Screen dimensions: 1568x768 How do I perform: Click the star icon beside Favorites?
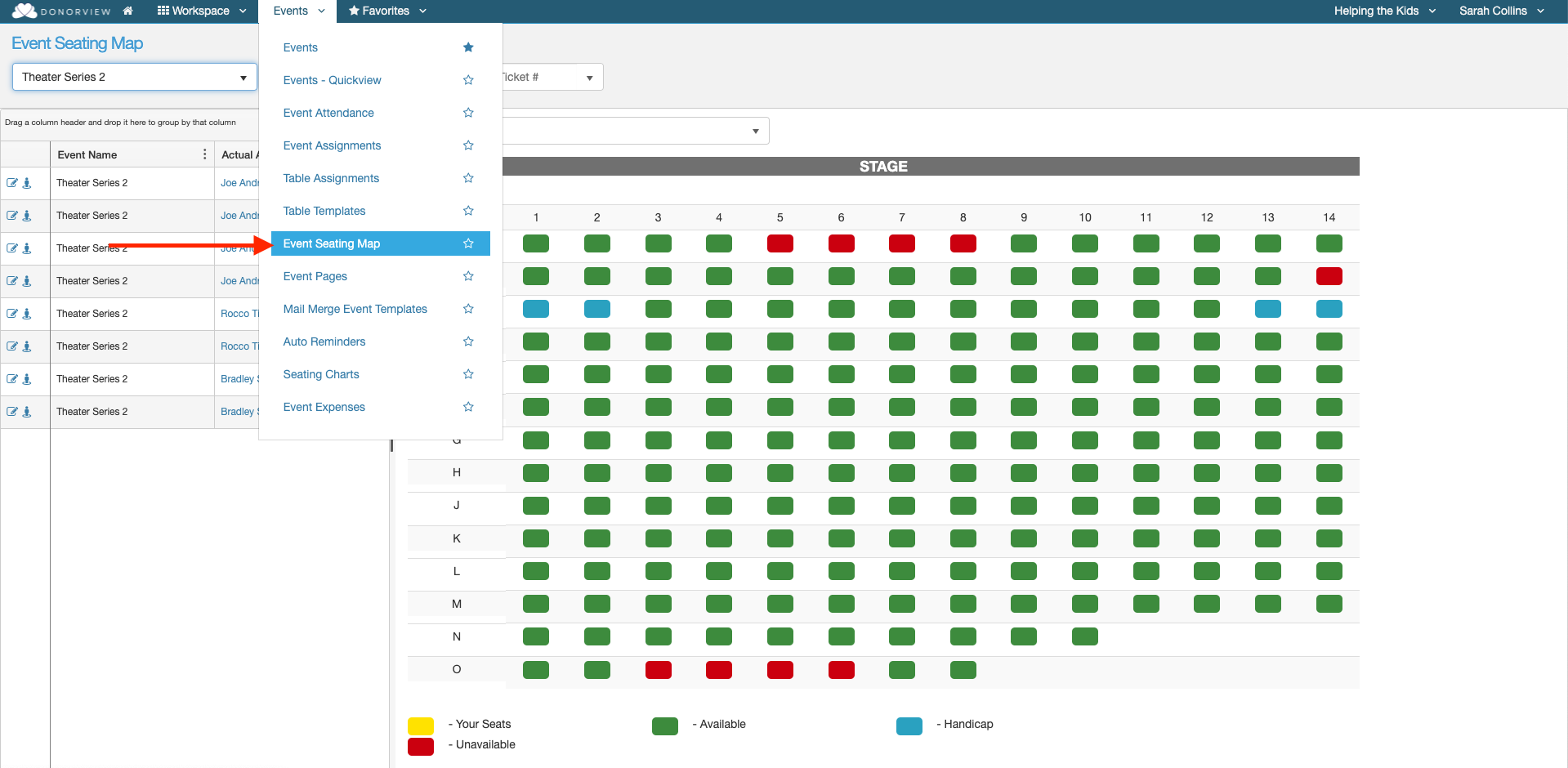pyautogui.click(x=354, y=11)
